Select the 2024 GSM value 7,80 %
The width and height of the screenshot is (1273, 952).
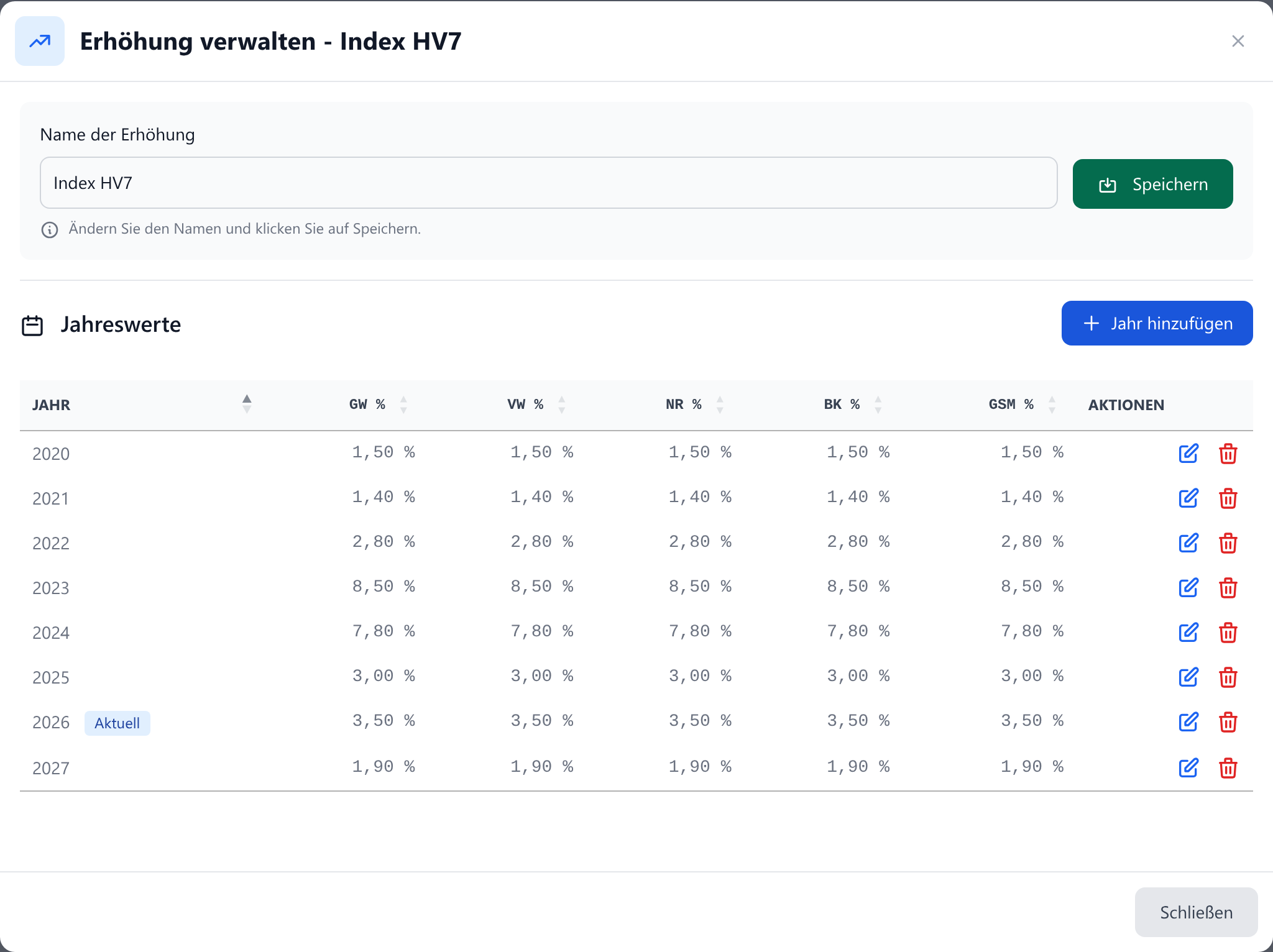(x=1032, y=631)
